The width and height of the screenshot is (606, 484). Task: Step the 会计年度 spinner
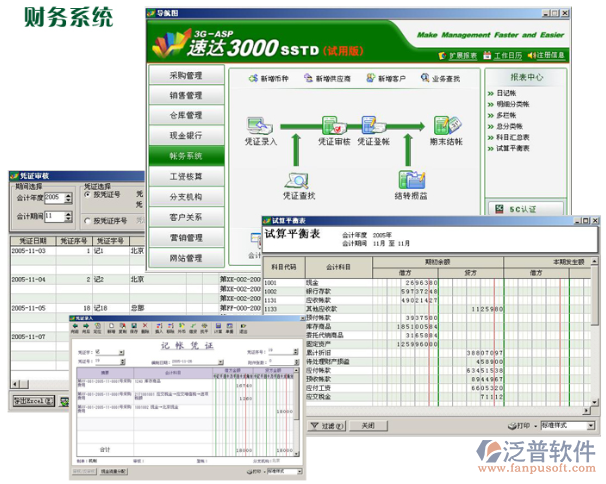point(68,198)
